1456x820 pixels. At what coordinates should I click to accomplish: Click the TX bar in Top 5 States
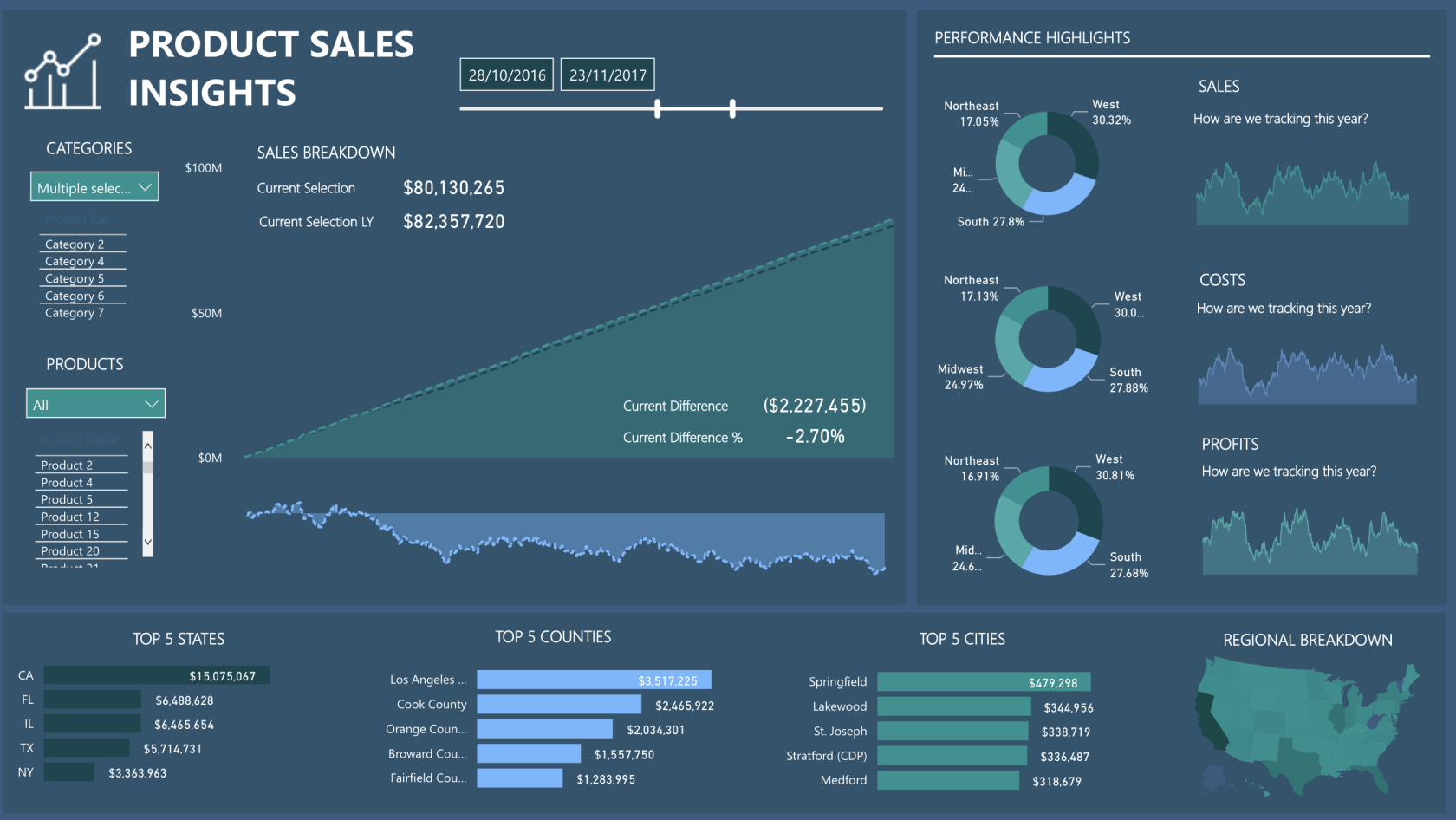click(87, 748)
